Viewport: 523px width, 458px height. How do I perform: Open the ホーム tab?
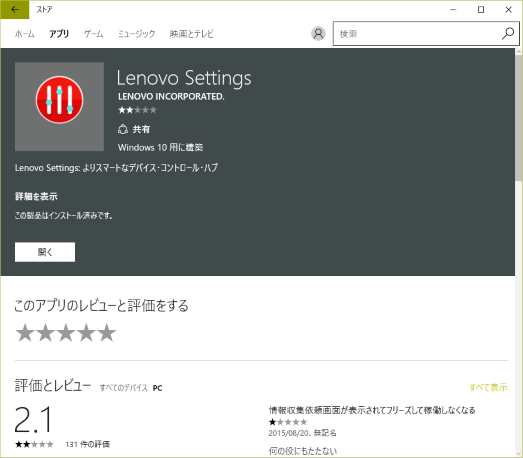coord(24,34)
